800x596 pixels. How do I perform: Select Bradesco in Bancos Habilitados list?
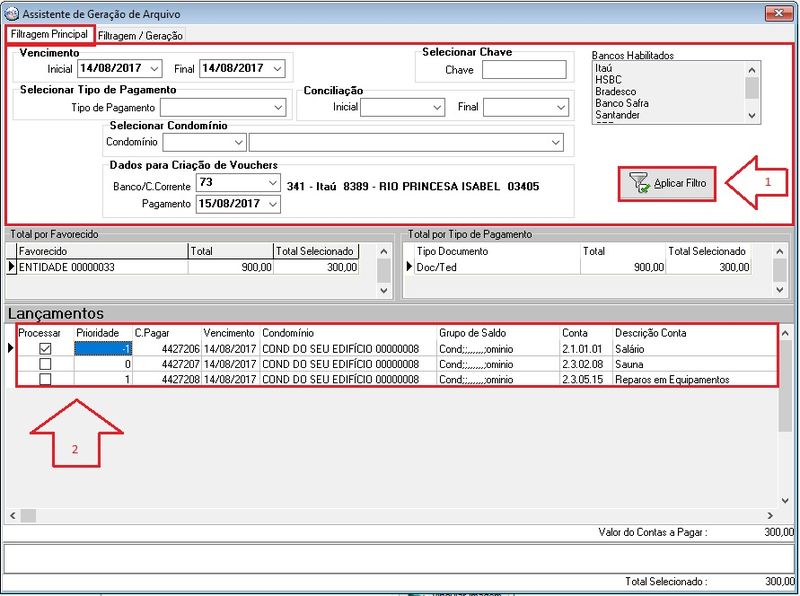[615, 91]
